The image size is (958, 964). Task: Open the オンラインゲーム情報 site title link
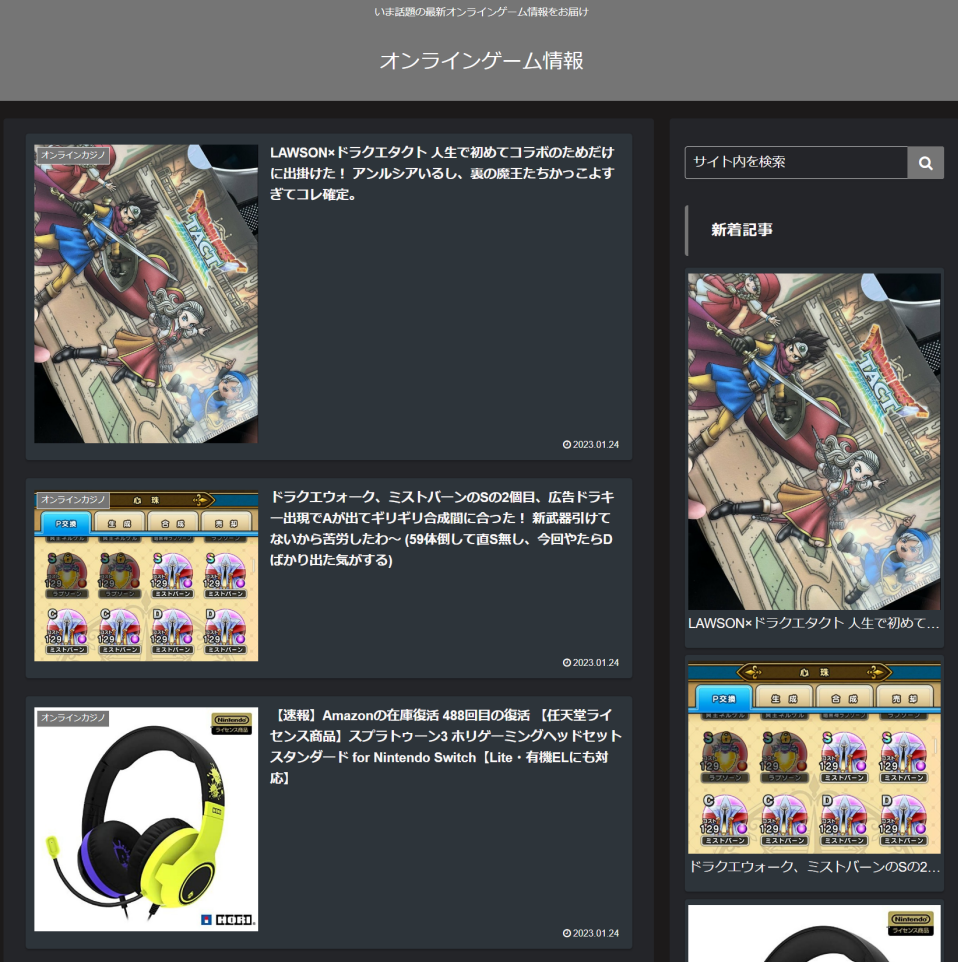coord(480,61)
